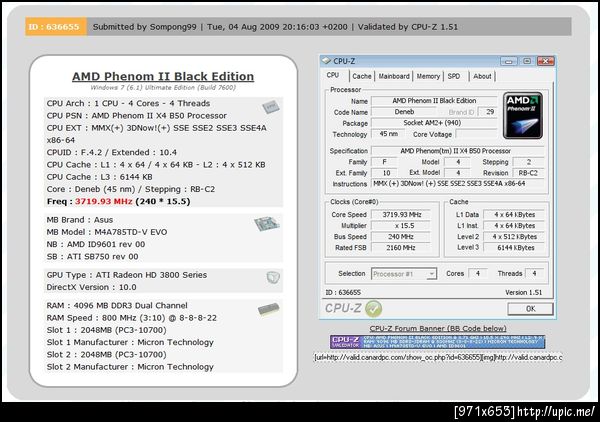Click the SB : ATI SB750 rev 00 line

[92, 257]
